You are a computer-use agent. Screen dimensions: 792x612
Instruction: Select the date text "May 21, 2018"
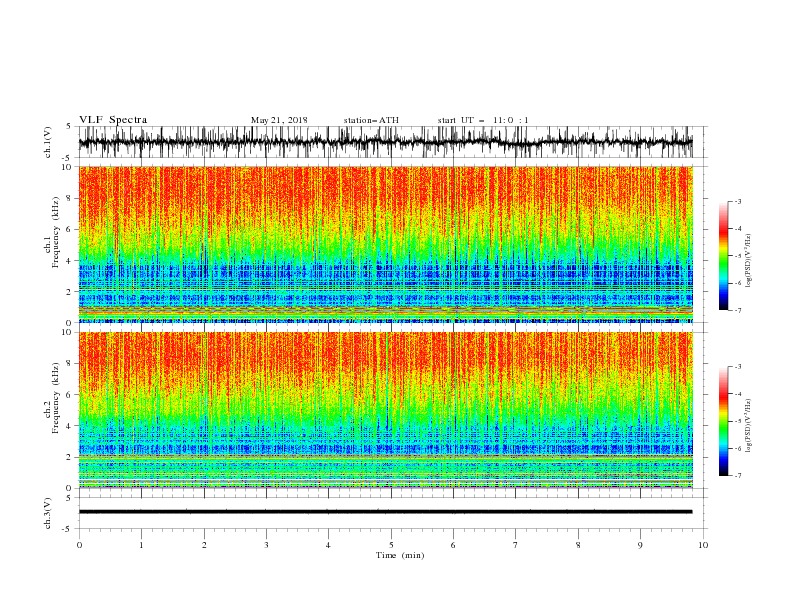(279, 120)
